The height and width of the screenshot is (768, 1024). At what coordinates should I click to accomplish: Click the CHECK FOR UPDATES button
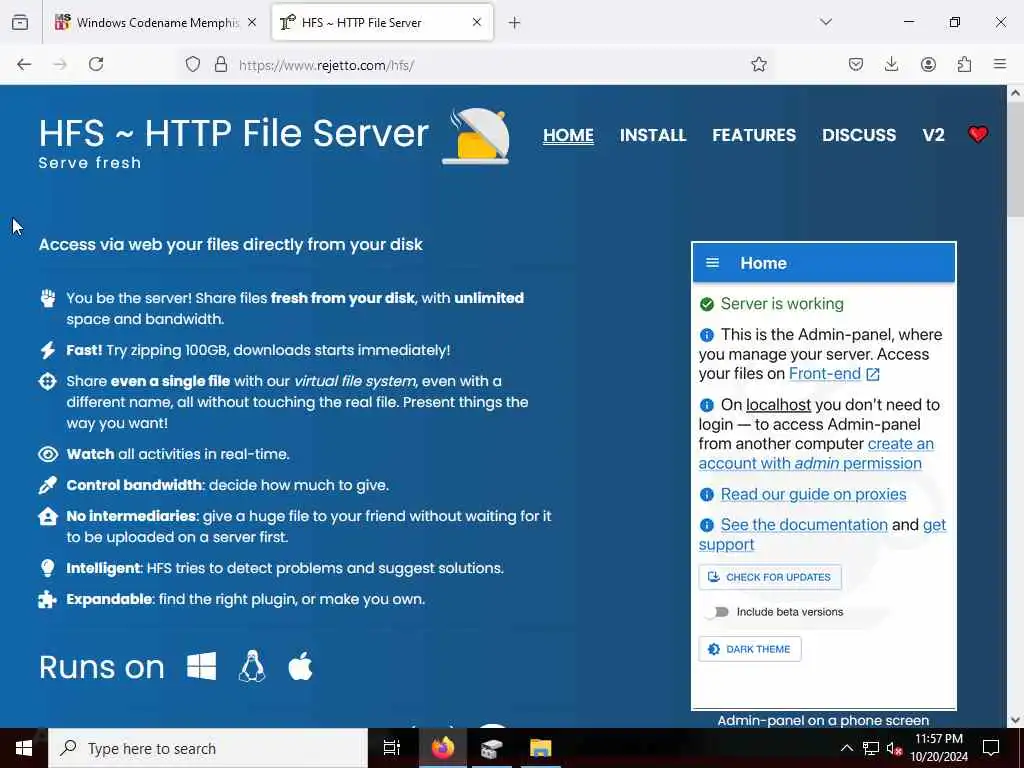pos(770,577)
